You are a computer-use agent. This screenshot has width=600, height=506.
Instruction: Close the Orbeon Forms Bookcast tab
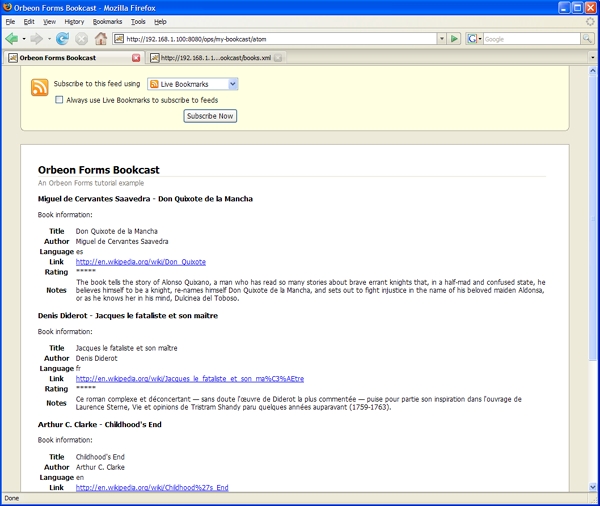137,58
